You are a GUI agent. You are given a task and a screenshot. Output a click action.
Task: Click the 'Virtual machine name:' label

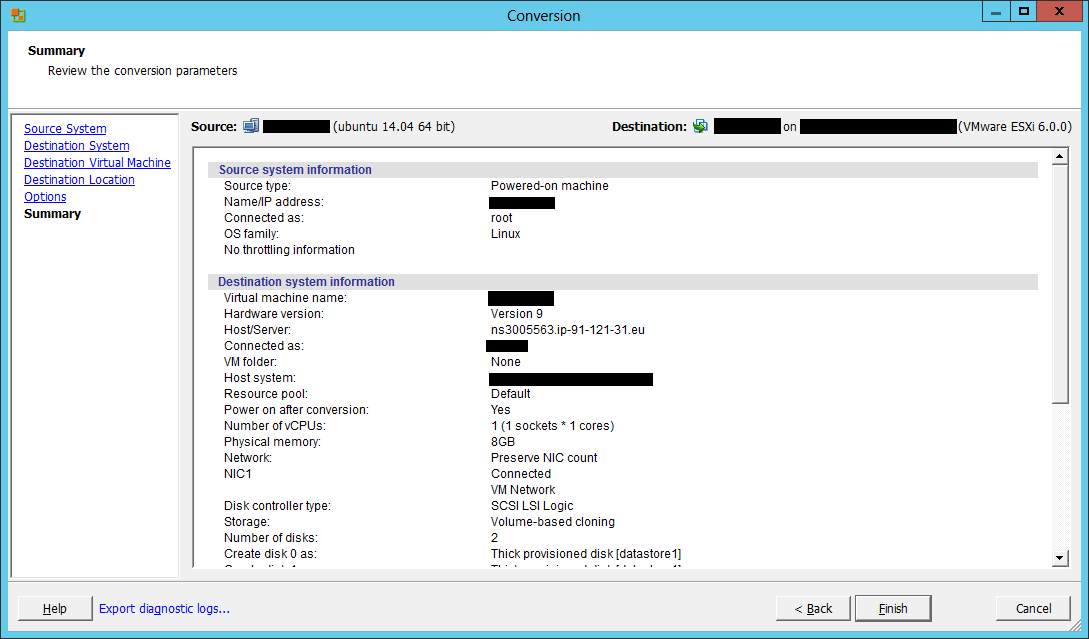285,297
